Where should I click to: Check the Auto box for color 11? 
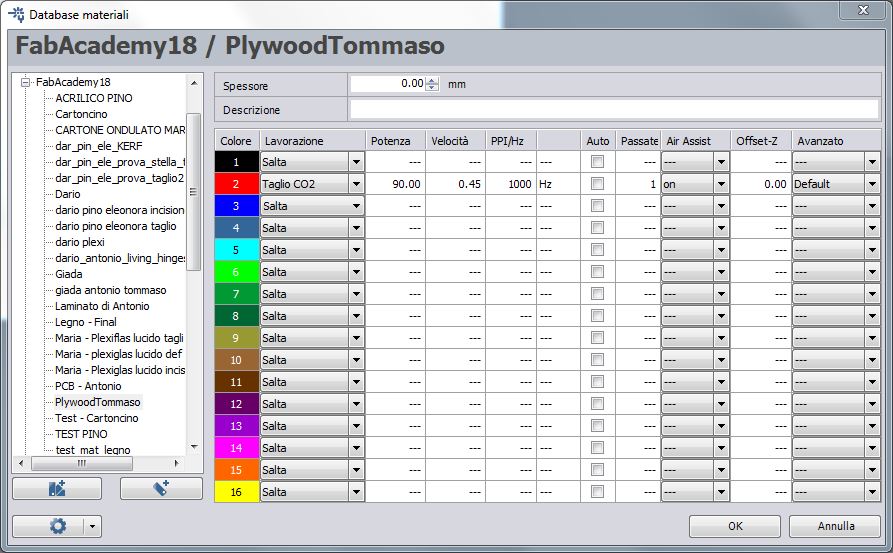(x=597, y=382)
